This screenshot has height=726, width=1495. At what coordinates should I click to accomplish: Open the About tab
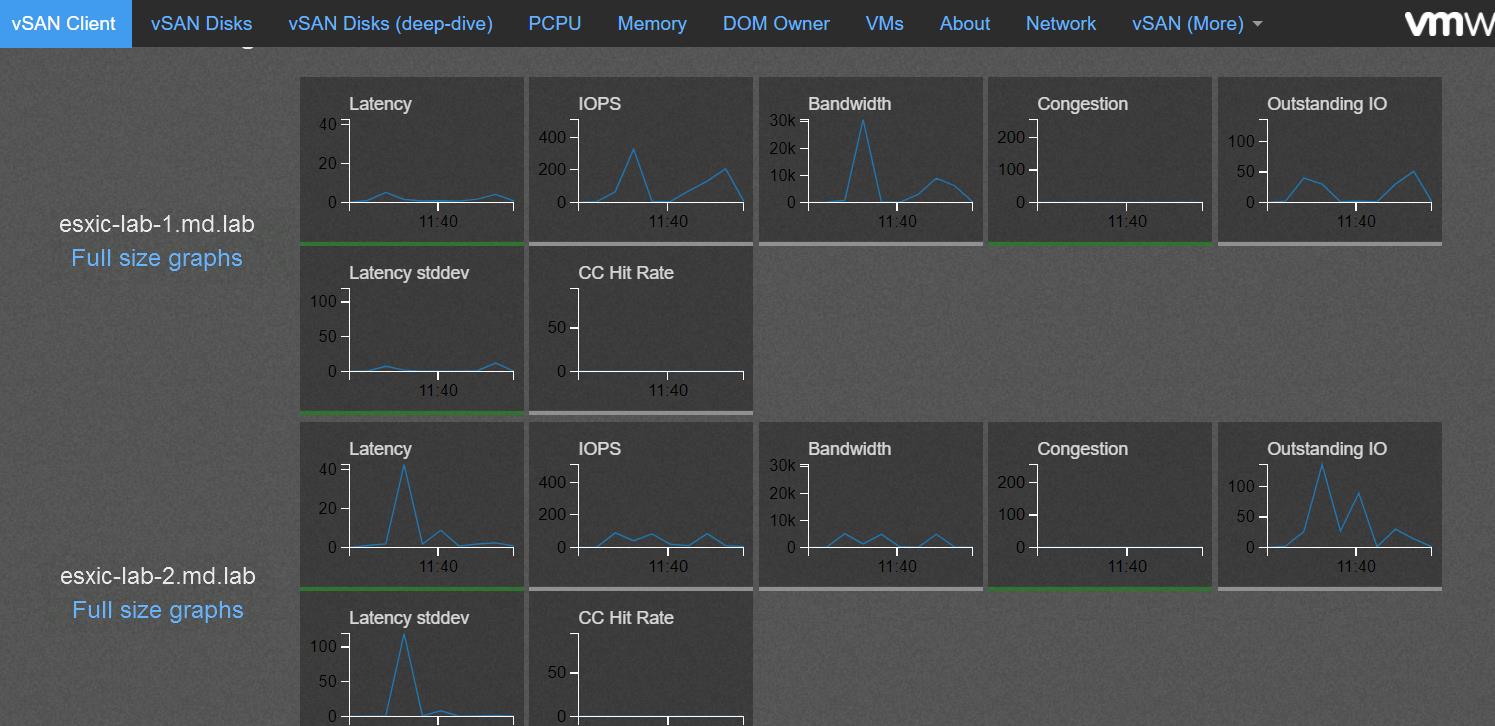(x=965, y=23)
